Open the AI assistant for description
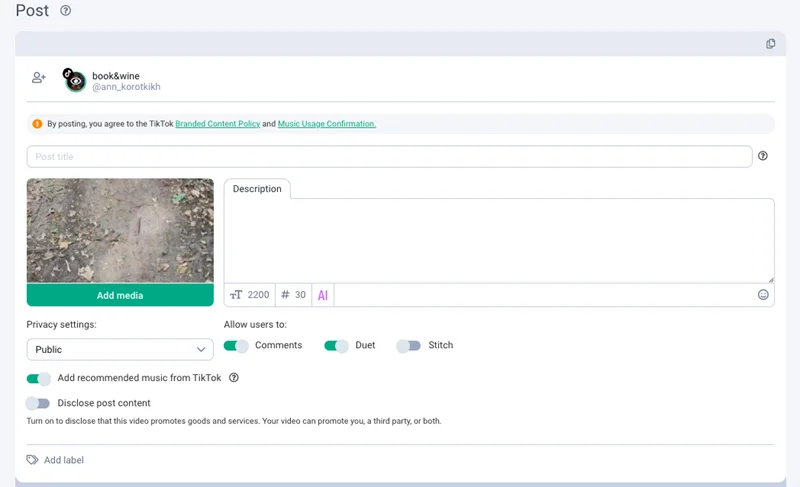The image size is (800, 487). pos(322,295)
